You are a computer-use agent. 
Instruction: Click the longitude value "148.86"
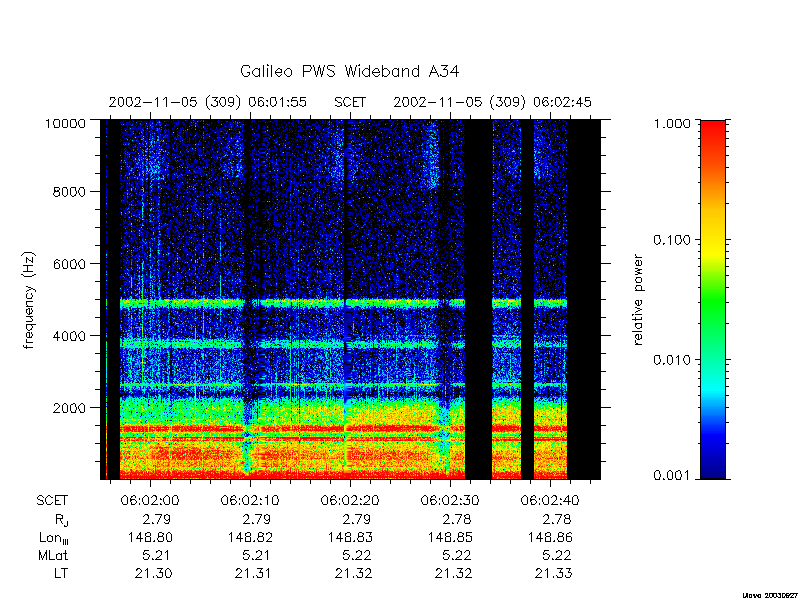pos(550,537)
